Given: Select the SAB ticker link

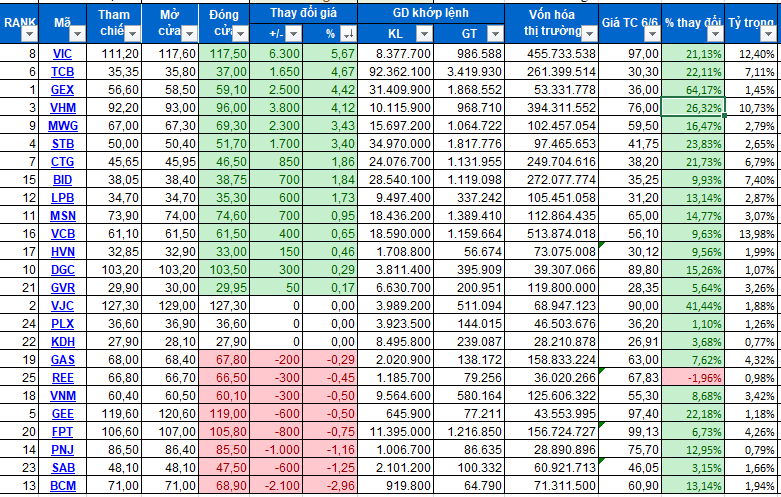Looking at the screenshot, I should coord(62,468).
